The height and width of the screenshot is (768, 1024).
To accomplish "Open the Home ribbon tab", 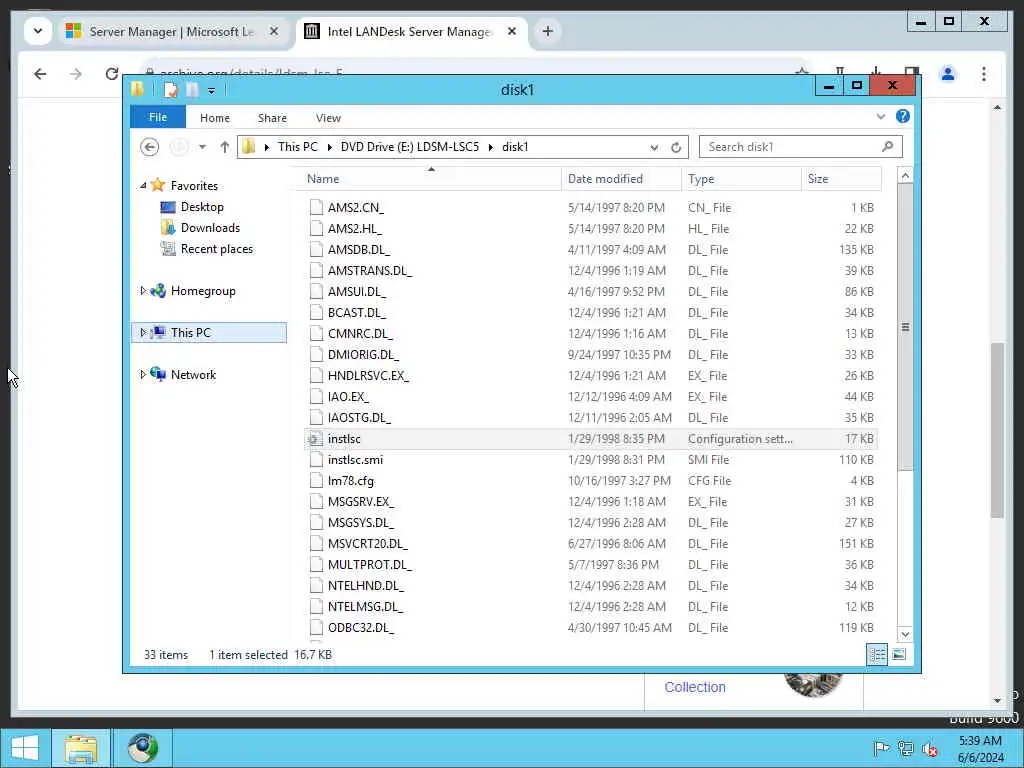I will pyautogui.click(x=214, y=118).
